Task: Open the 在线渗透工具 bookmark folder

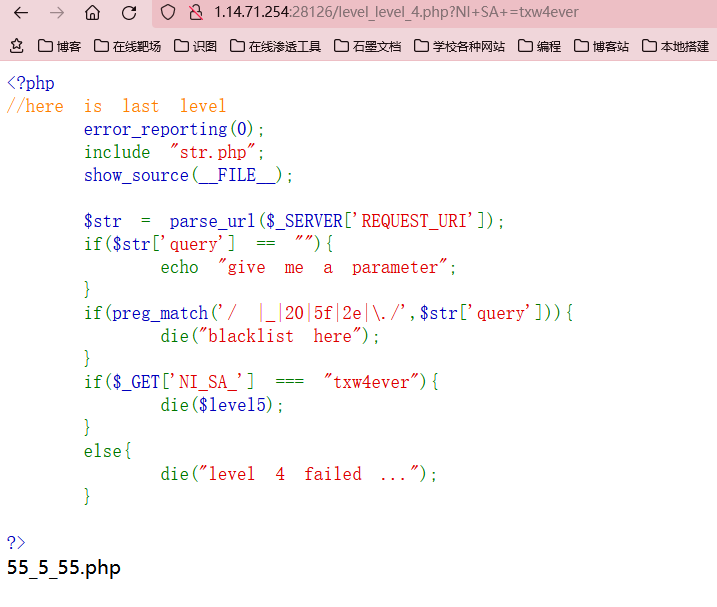Action: point(275,46)
